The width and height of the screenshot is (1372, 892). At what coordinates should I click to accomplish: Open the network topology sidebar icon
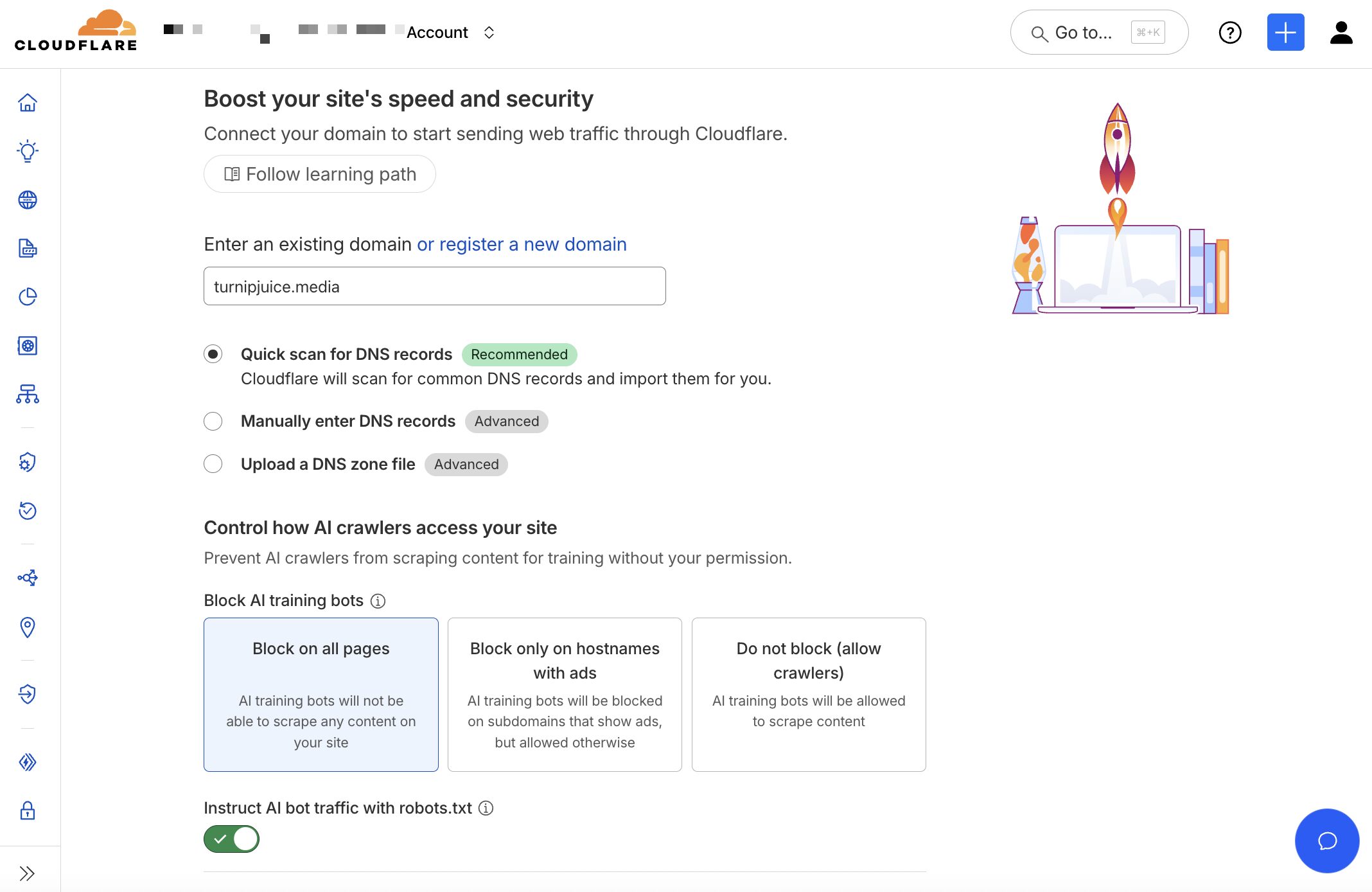(x=28, y=395)
